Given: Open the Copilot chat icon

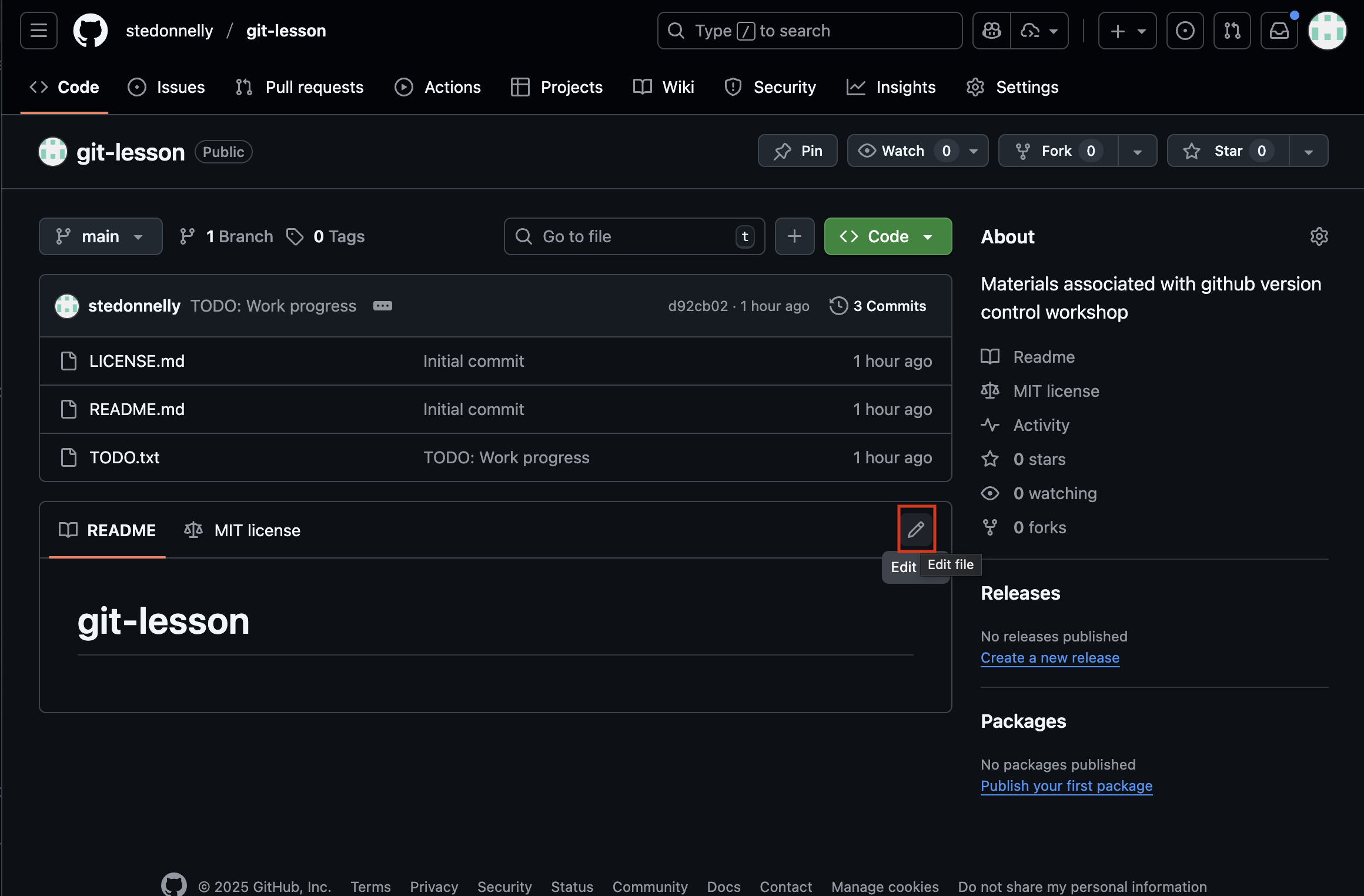Looking at the screenshot, I should 992,31.
